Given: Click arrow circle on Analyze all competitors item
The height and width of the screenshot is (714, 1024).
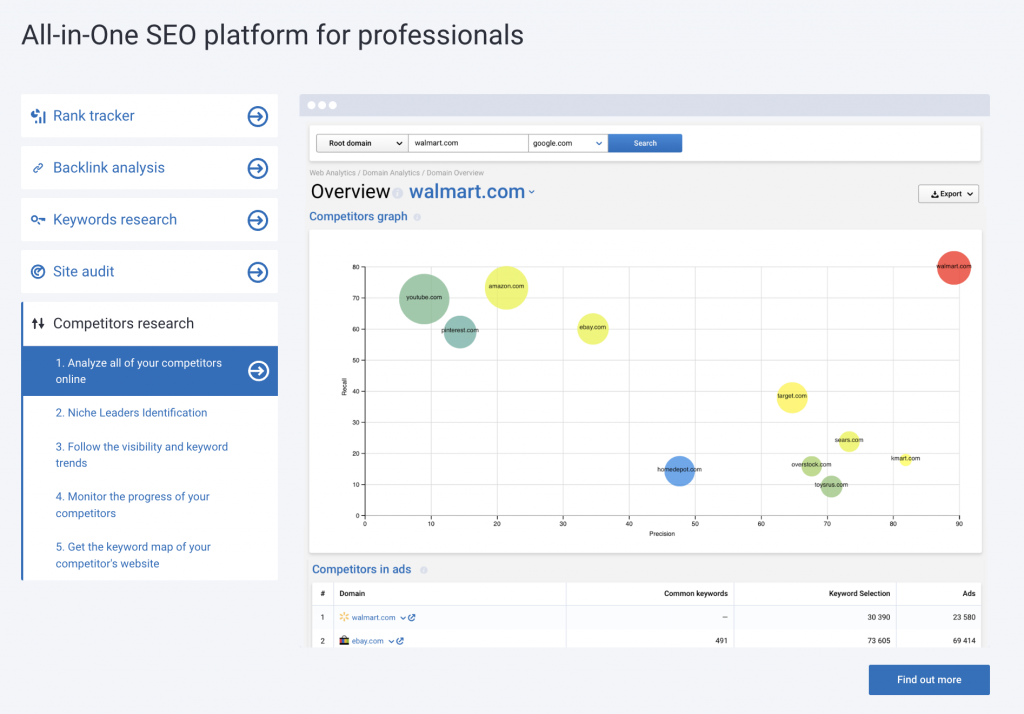Looking at the screenshot, I should pyautogui.click(x=259, y=371).
